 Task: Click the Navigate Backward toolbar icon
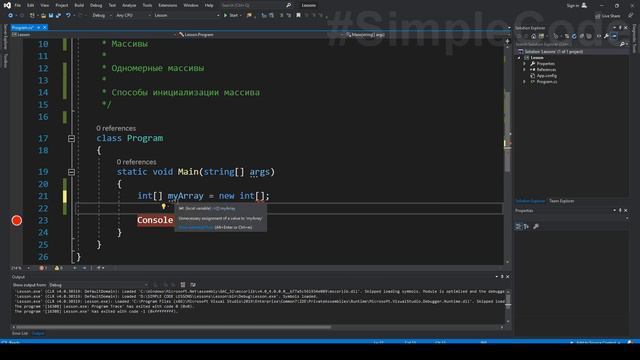click(10, 15)
